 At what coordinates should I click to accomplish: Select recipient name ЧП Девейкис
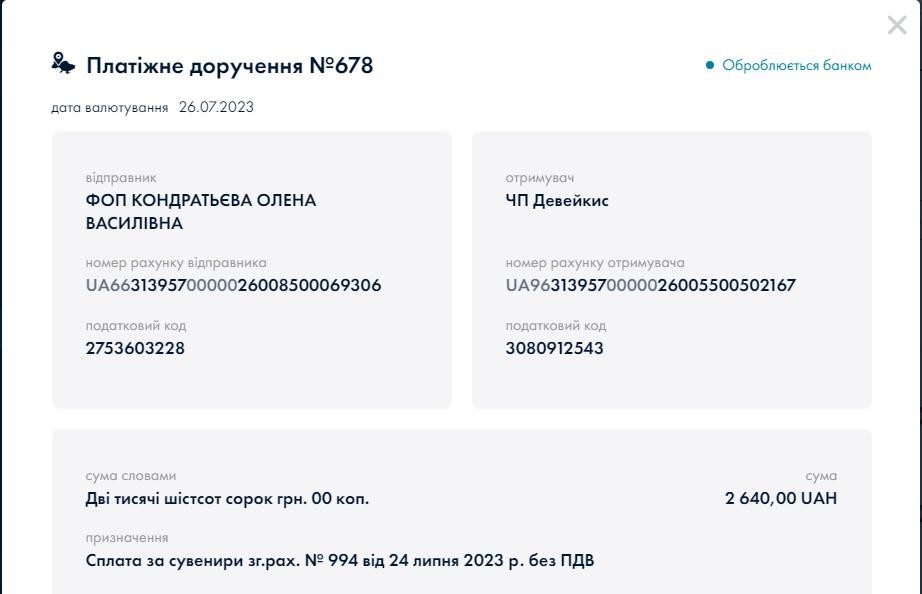(557, 201)
